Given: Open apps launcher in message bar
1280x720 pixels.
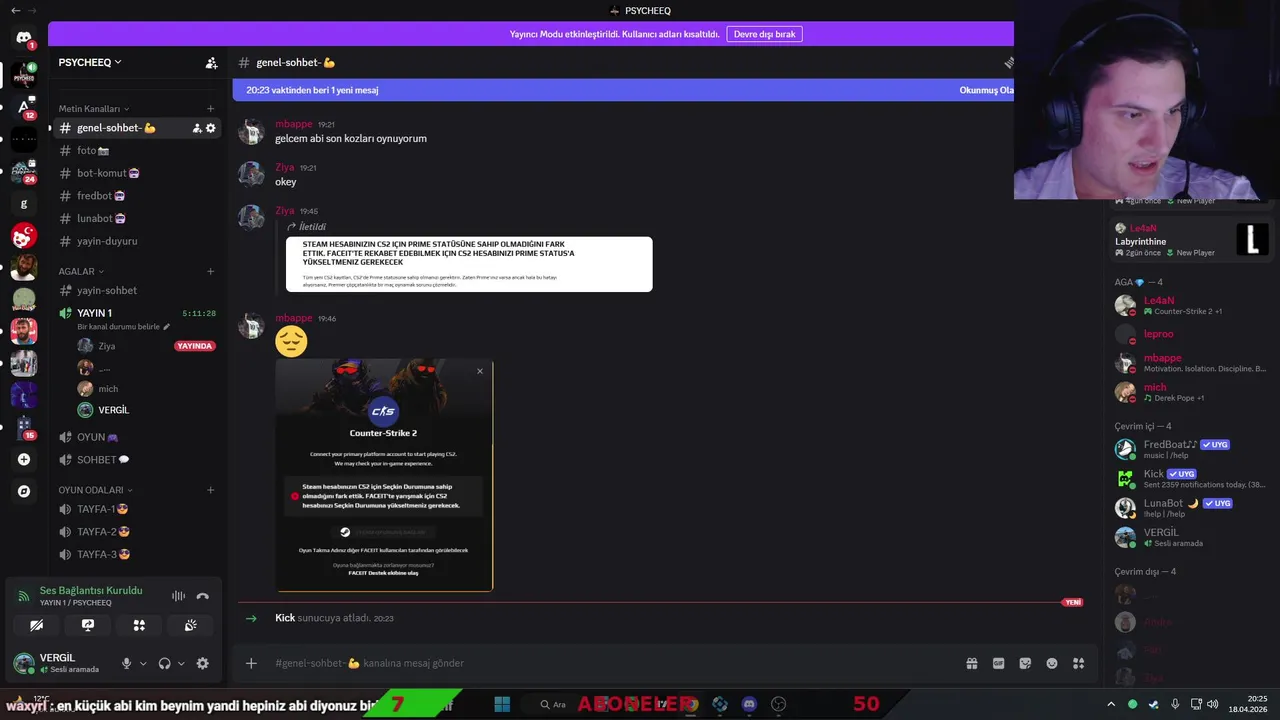Looking at the screenshot, I should (x=1079, y=663).
